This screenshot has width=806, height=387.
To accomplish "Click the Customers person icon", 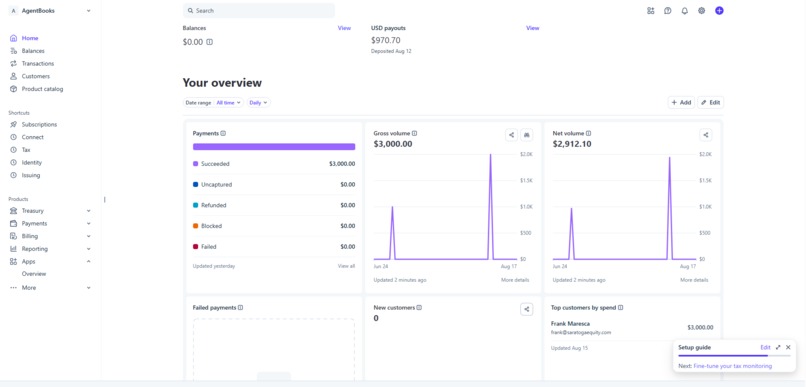I will tap(13, 76).
